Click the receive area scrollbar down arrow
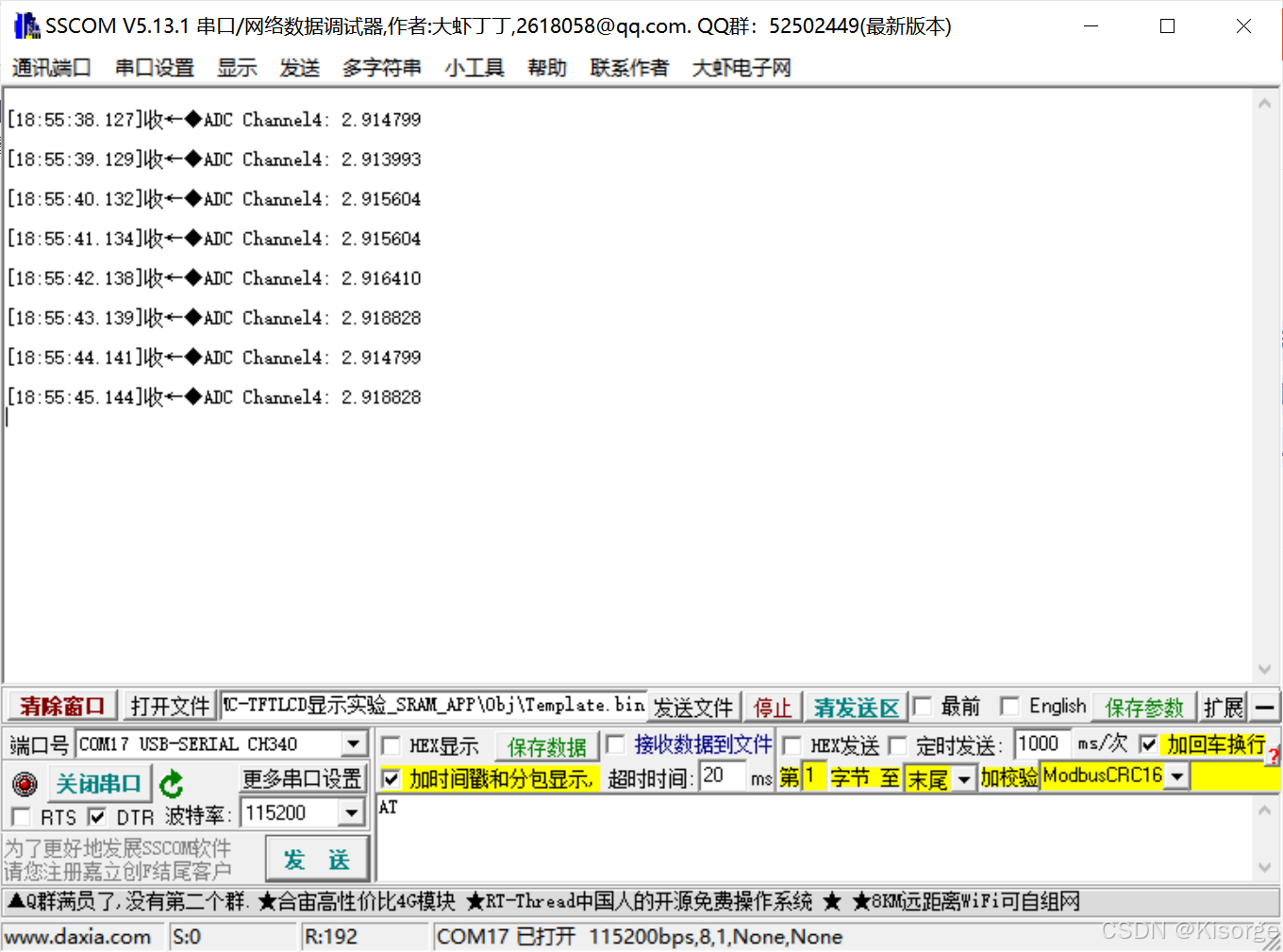This screenshot has width=1283, height=952. 1265,670
